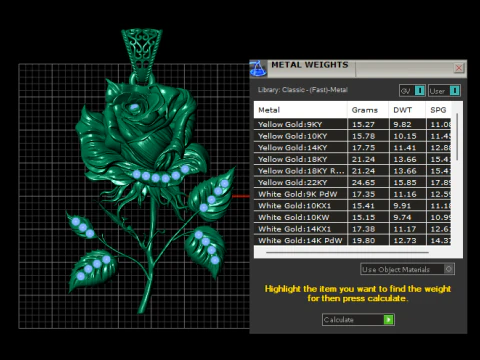480x360 pixels.
Task: Select the Yellow Gold:10KY row
Action: 352,136
